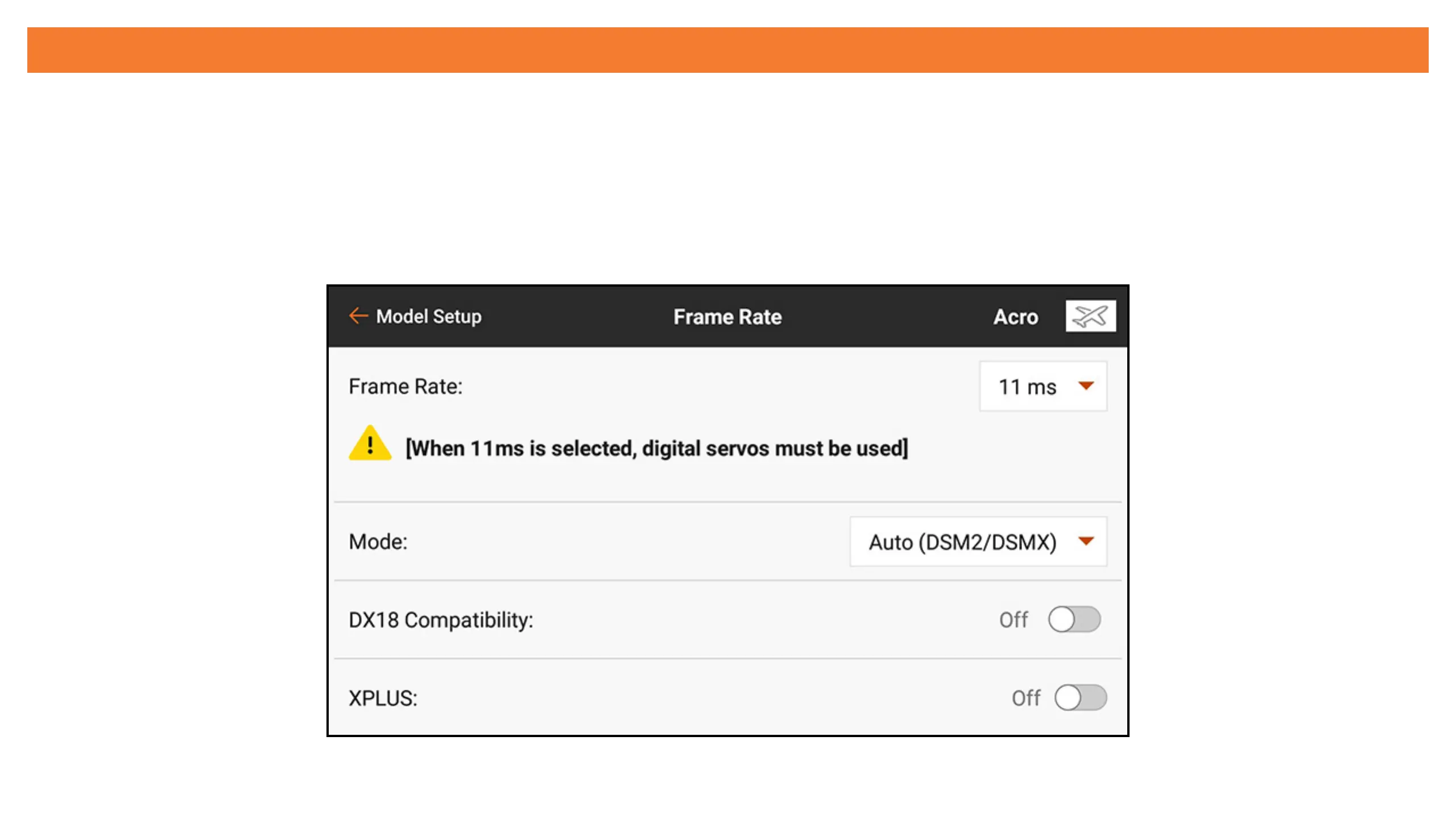
Task: Click the Mode: field label
Action: (x=378, y=541)
